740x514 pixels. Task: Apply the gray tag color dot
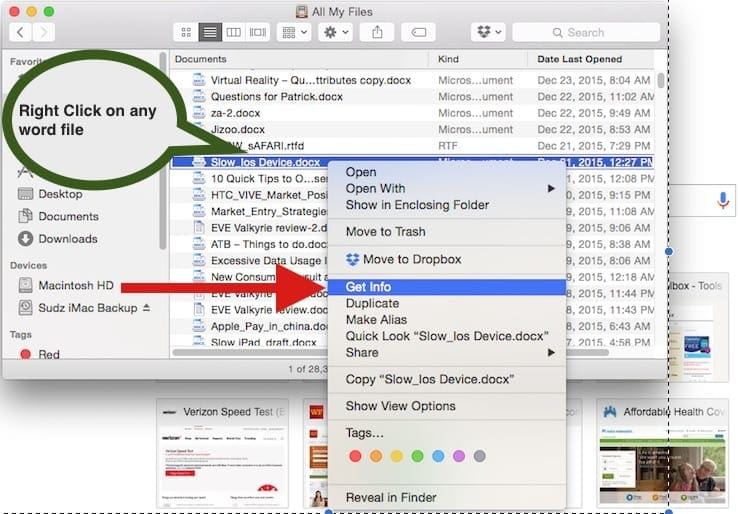pyautogui.click(x=479, y=456)
